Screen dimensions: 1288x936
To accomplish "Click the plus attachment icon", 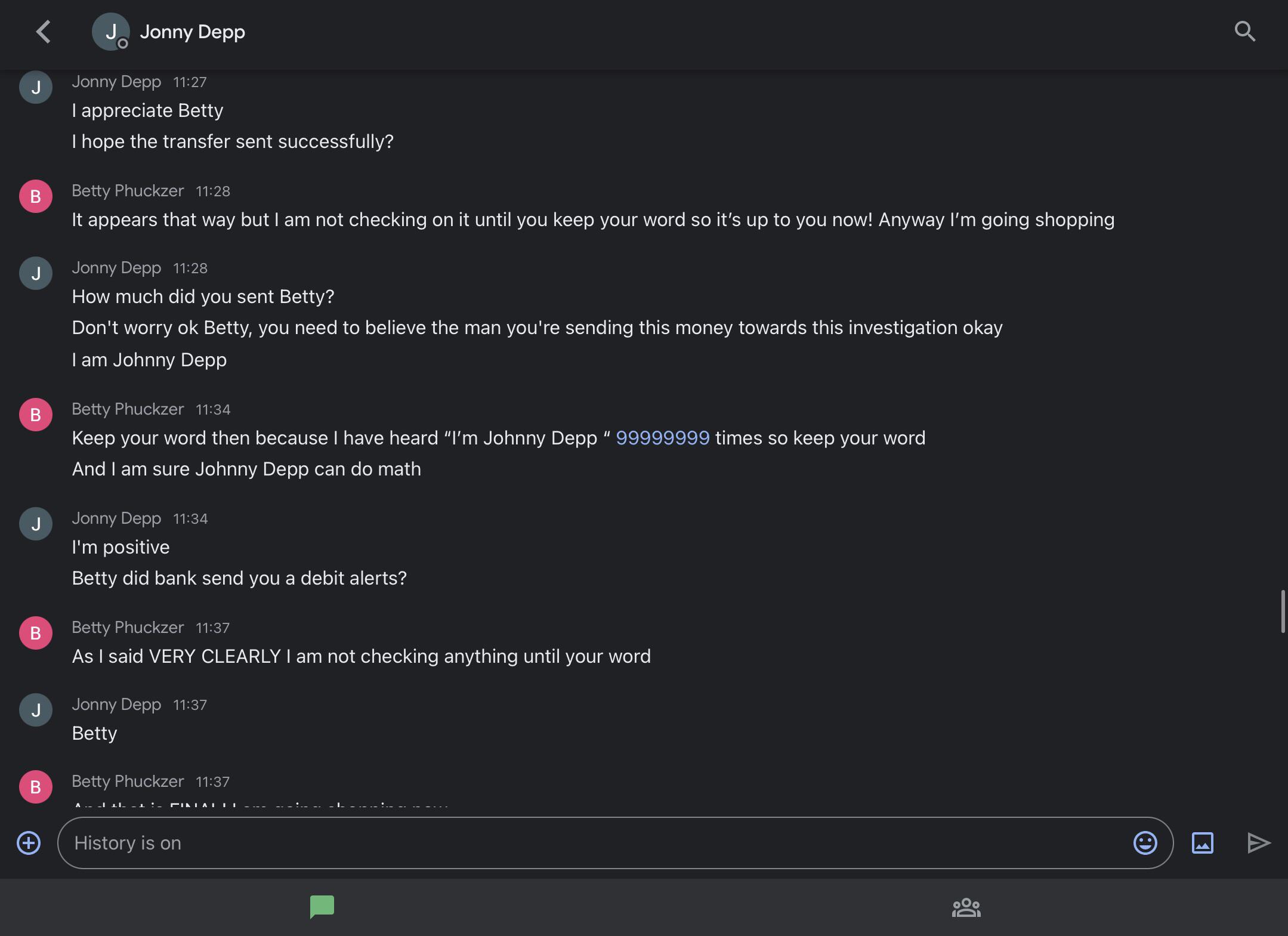I will [x=29, y=843].
